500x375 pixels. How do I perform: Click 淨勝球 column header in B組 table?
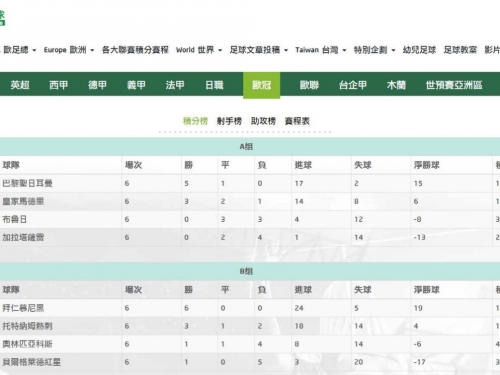pos(427,290)
